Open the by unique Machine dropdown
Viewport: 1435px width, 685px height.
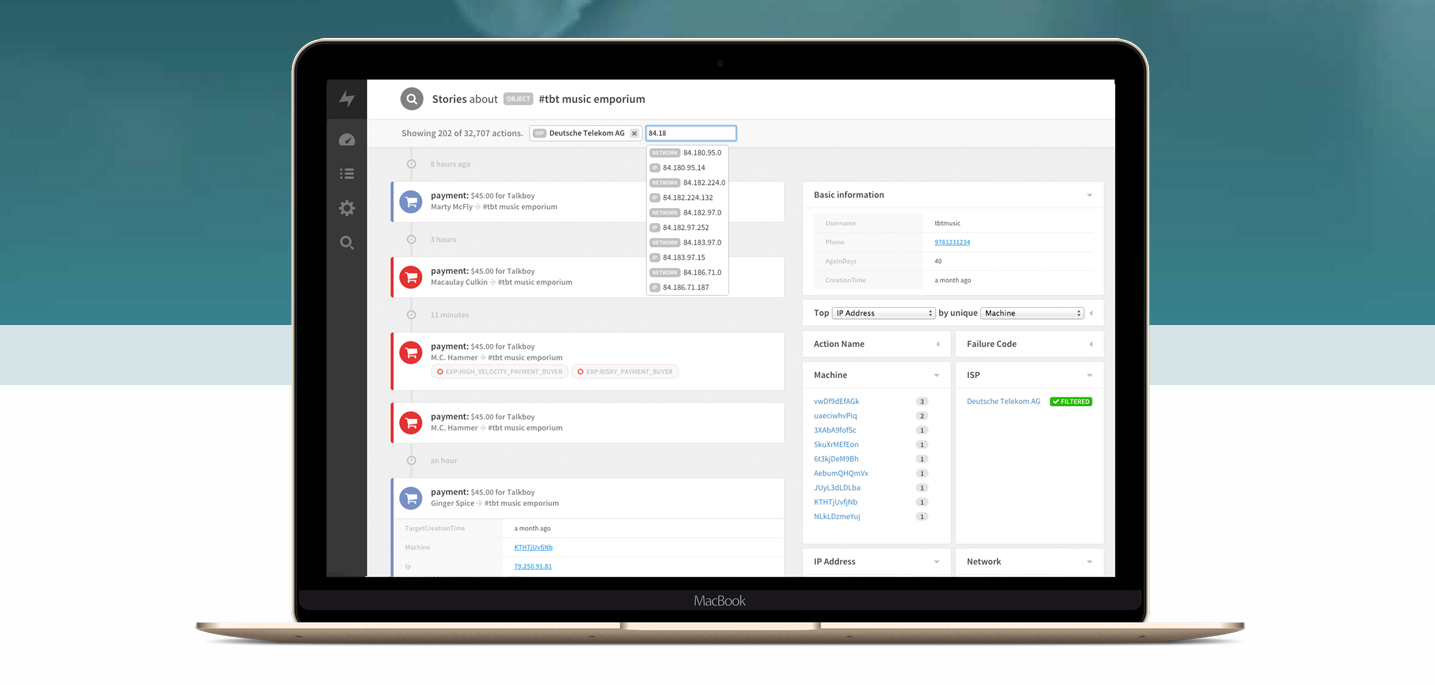coord(1032,313)
